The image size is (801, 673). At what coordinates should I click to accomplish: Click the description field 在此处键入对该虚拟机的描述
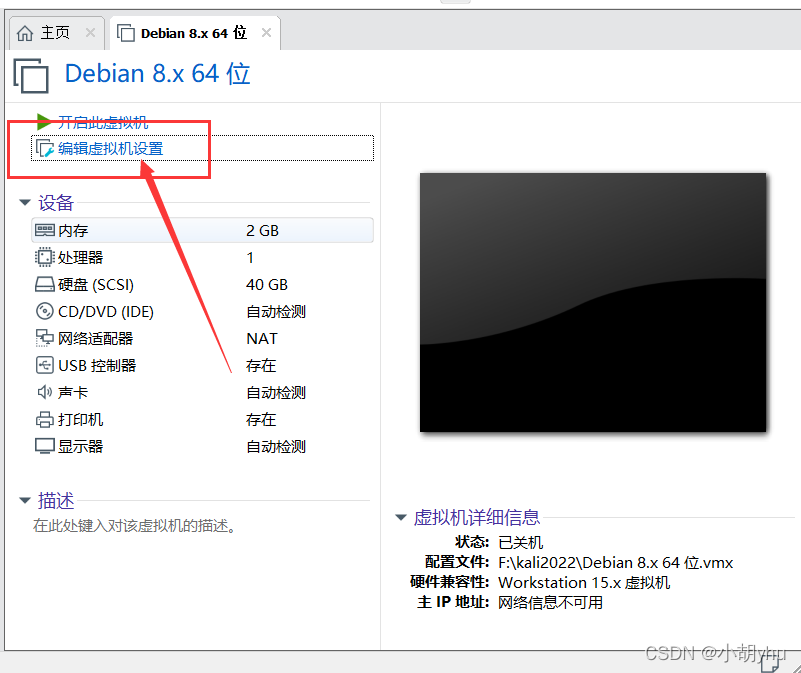pos(134,525)
